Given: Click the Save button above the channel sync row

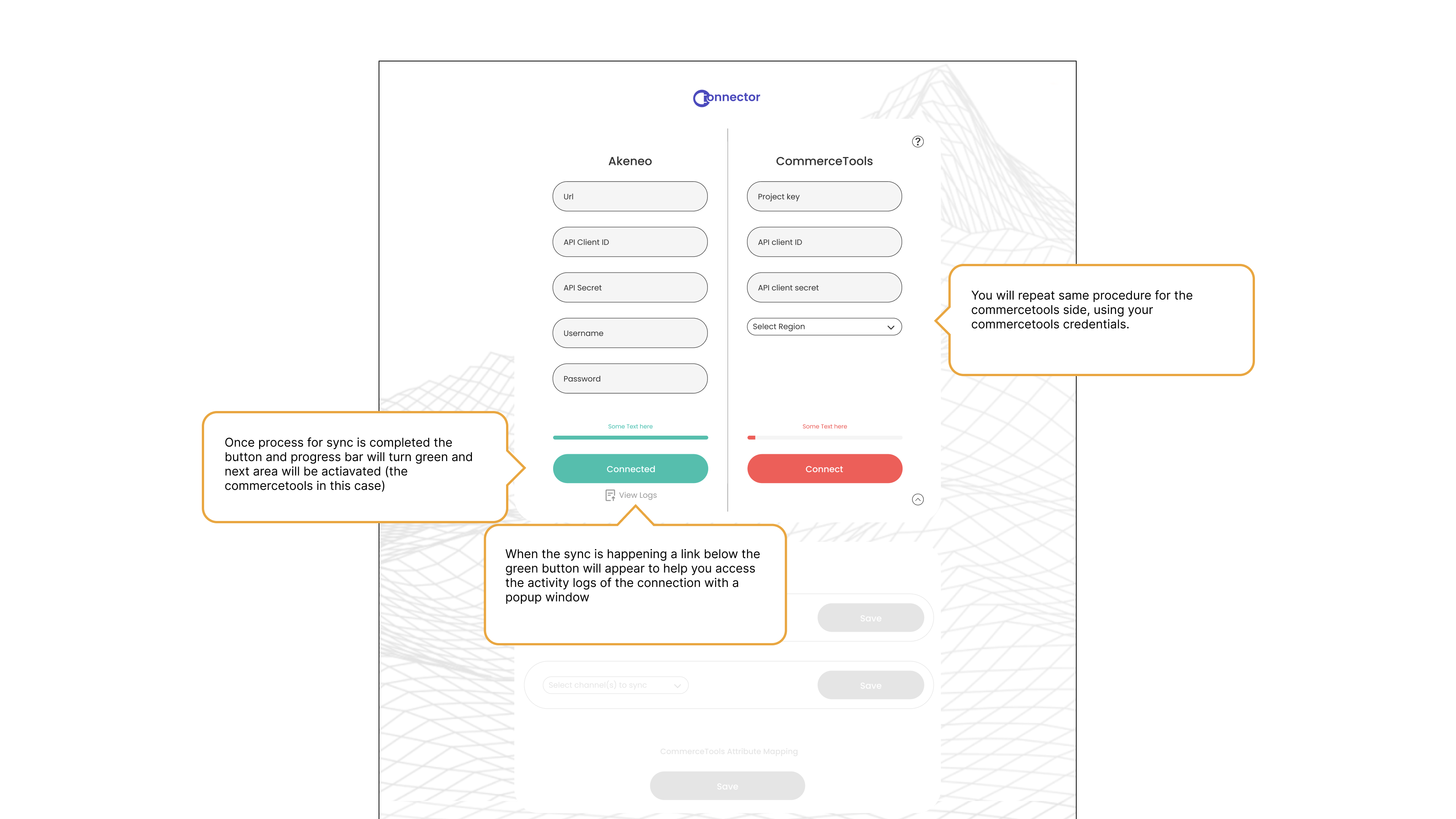Looking at the screenshot, I should [870, 618].
